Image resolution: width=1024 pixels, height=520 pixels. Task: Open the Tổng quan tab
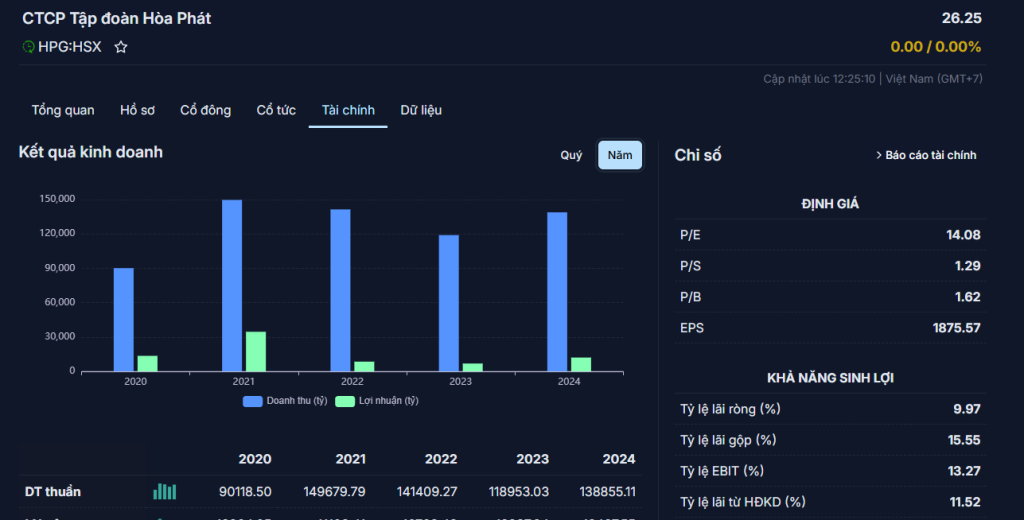coord(63,110)
